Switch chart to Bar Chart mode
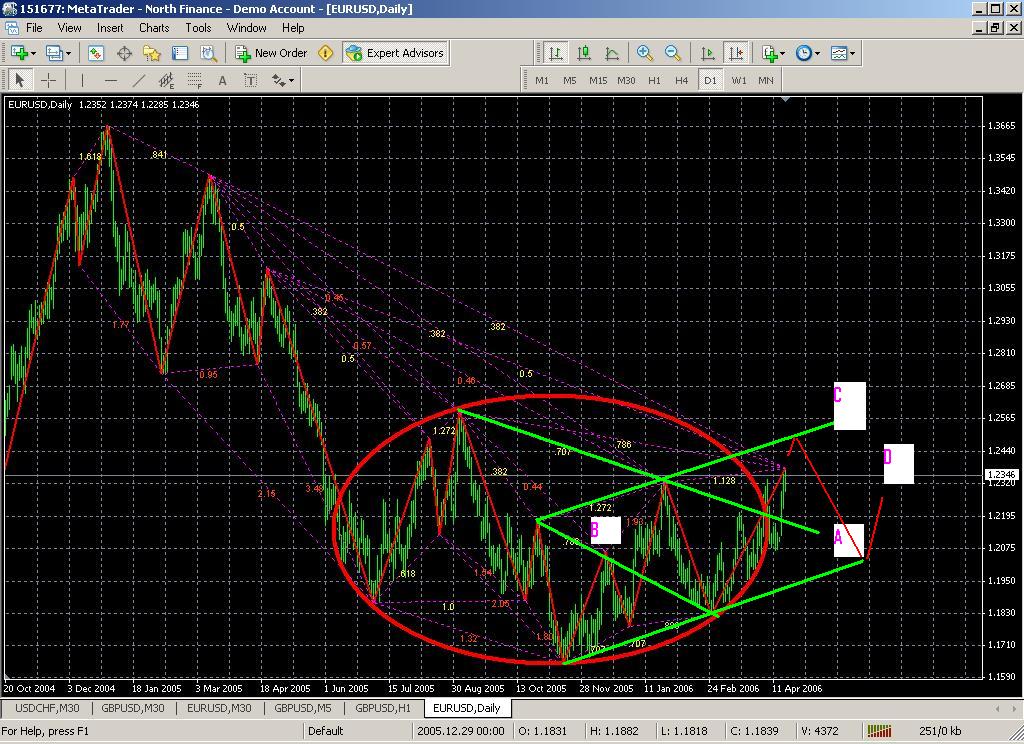The height and width of the screenshot is (744, 1024). pyautogui.click(x=556, y=54)
